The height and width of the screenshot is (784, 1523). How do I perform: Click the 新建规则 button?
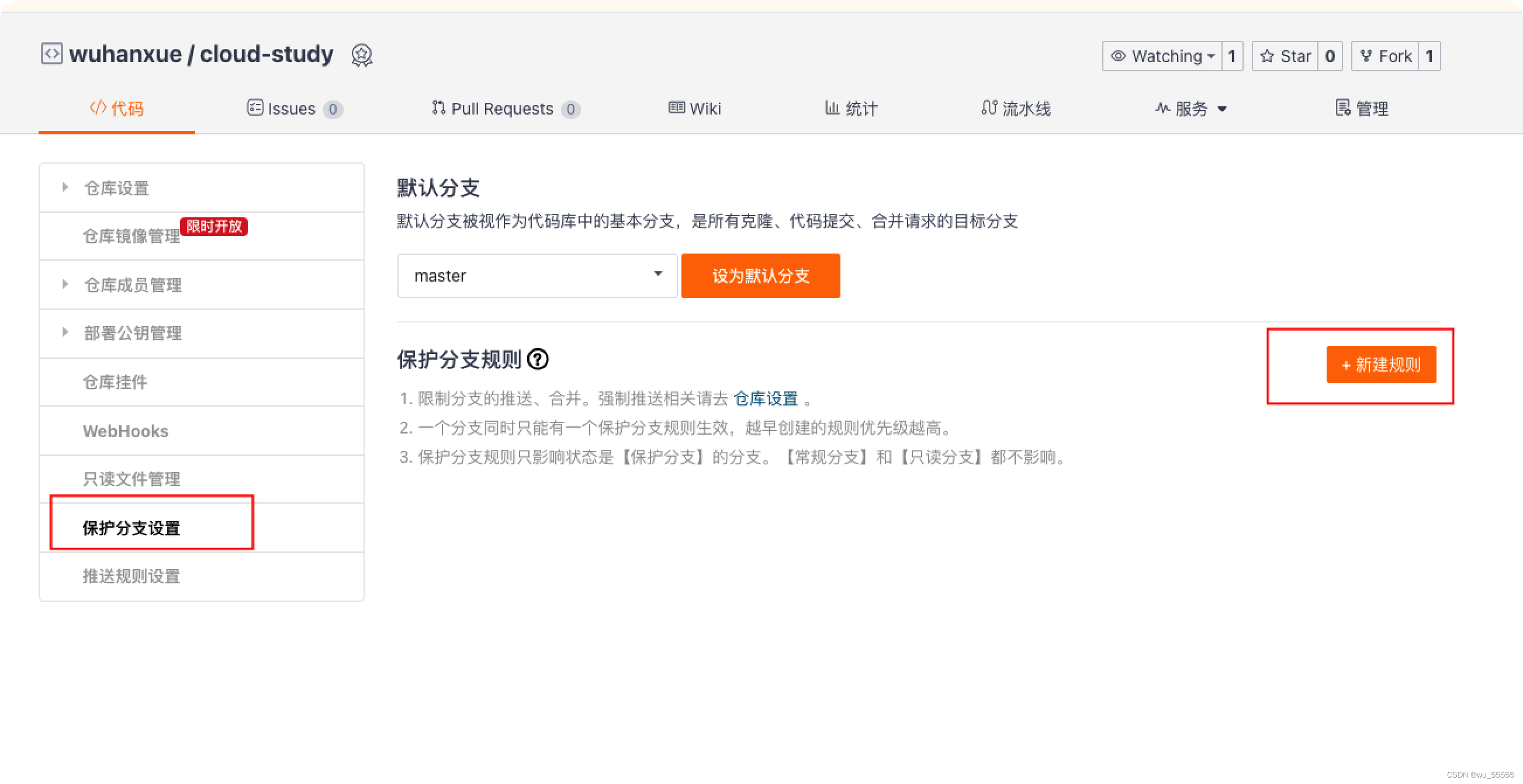pyautogui.click(x=1382, y=365)
